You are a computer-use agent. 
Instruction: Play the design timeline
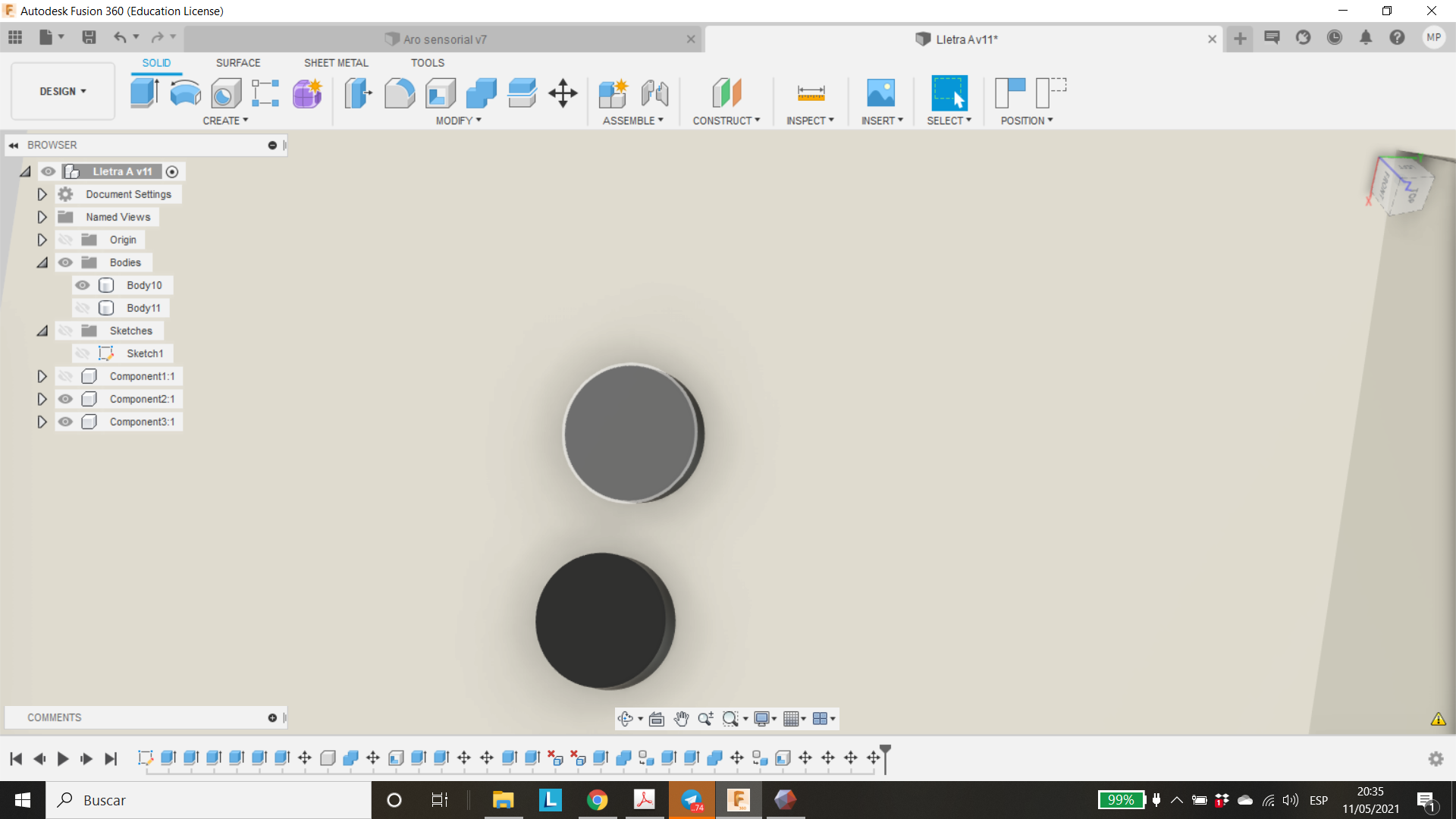pyautogui.click(x=63, y=758)
